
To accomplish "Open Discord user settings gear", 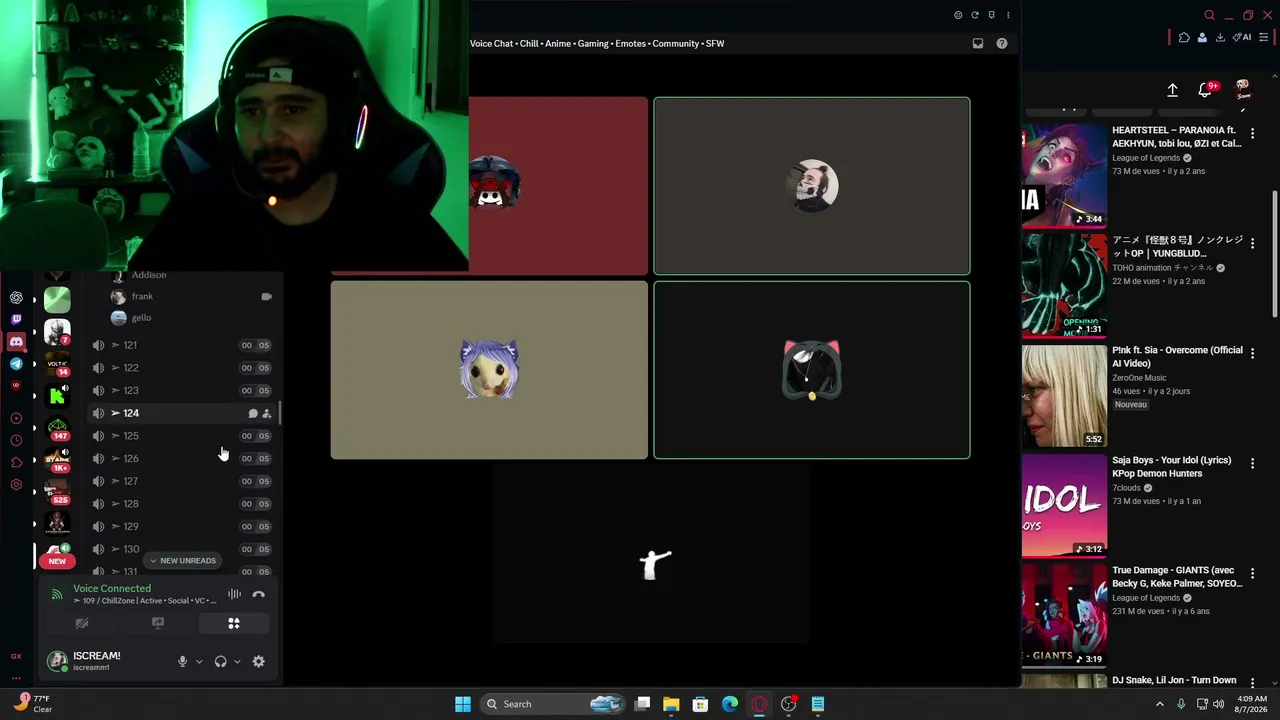I will [258, 661].
